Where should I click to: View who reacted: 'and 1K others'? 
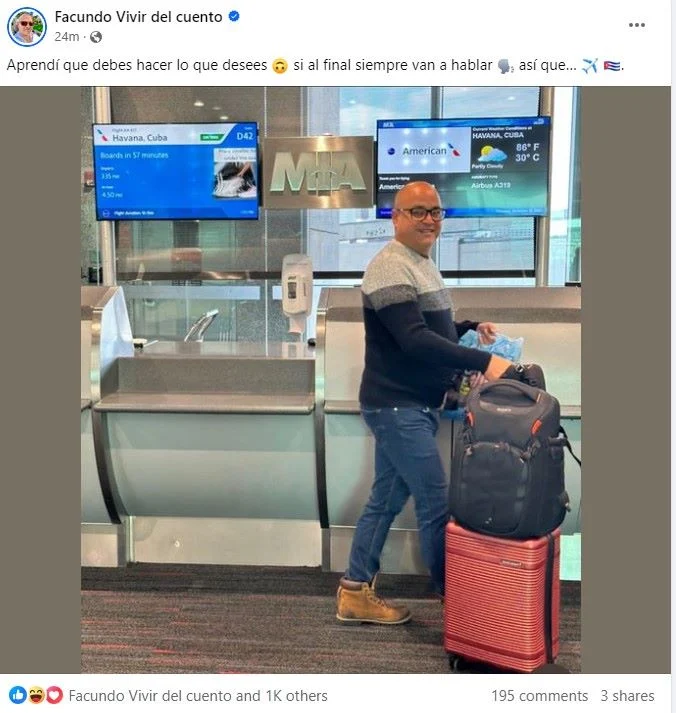pos(282,696)
